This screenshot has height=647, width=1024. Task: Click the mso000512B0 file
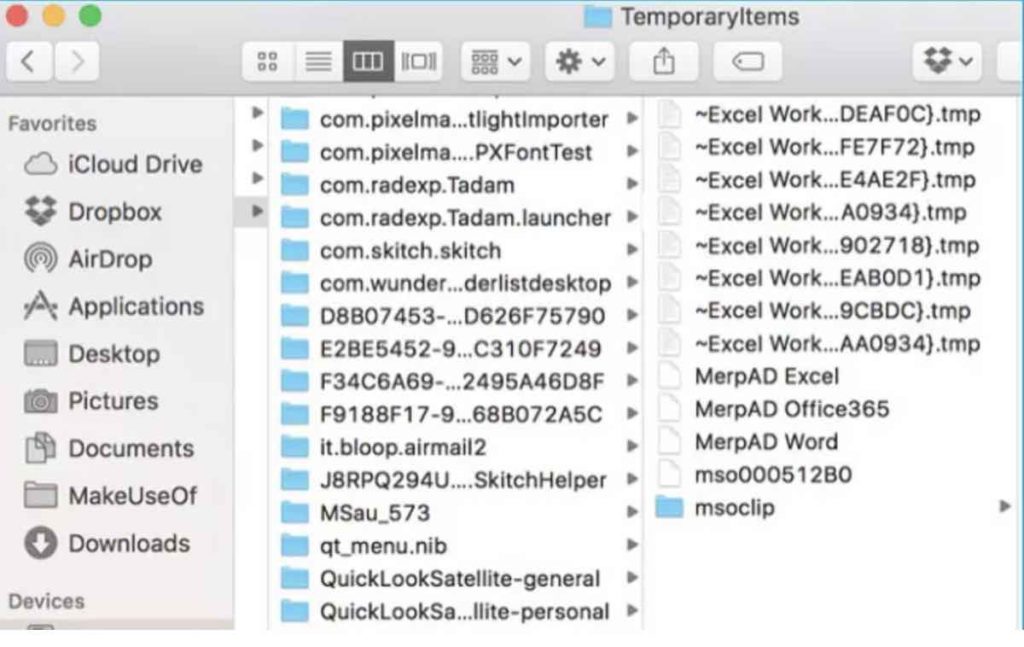772,475
